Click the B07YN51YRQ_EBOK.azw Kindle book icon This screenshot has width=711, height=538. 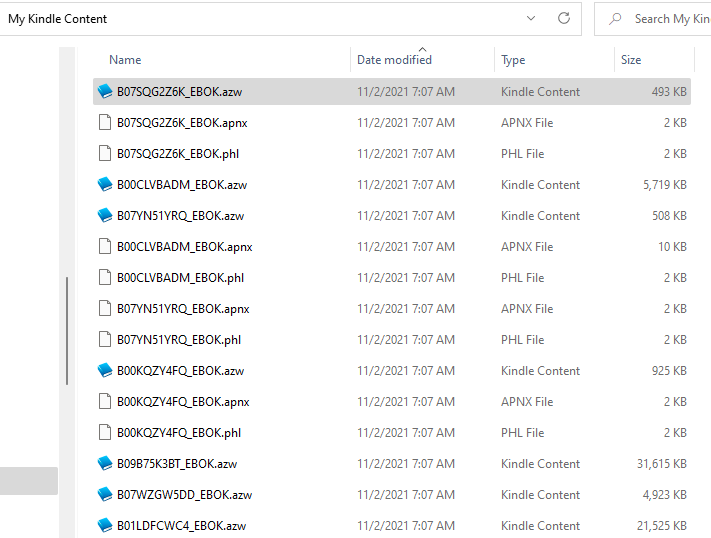105,215
